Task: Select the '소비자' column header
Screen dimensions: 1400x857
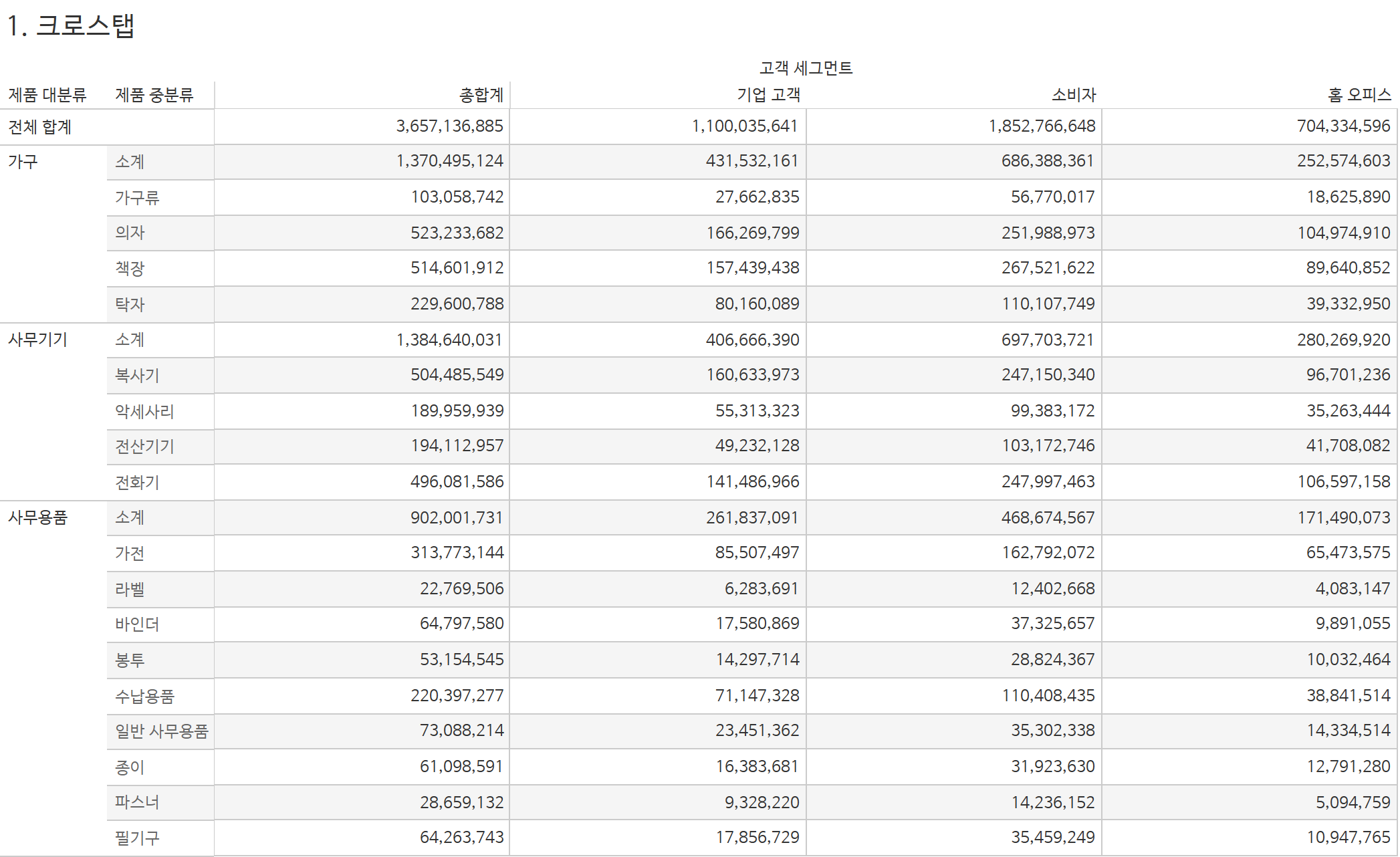Action: tap(1074, 95)
